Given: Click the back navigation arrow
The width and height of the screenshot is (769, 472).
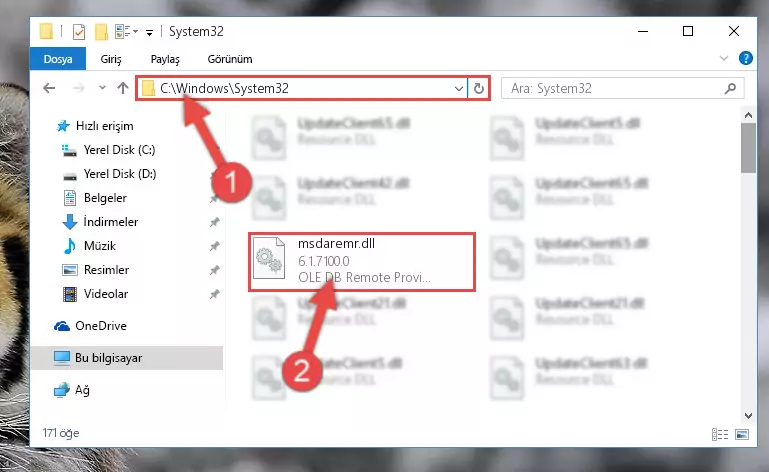Looking at the screenshot, I should 49,88.
